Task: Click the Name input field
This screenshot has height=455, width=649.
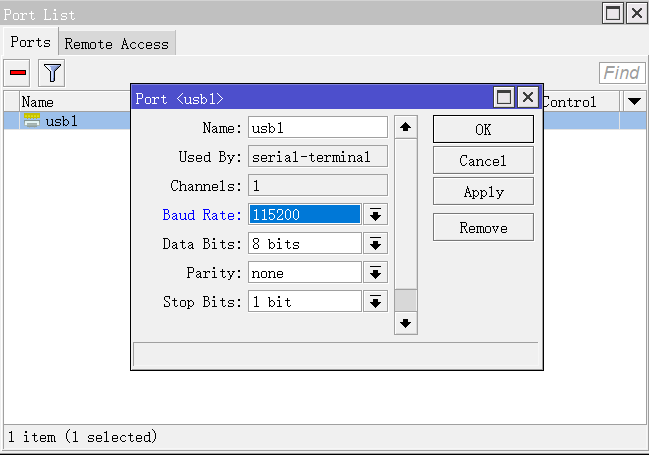Action: pos(318,128)
